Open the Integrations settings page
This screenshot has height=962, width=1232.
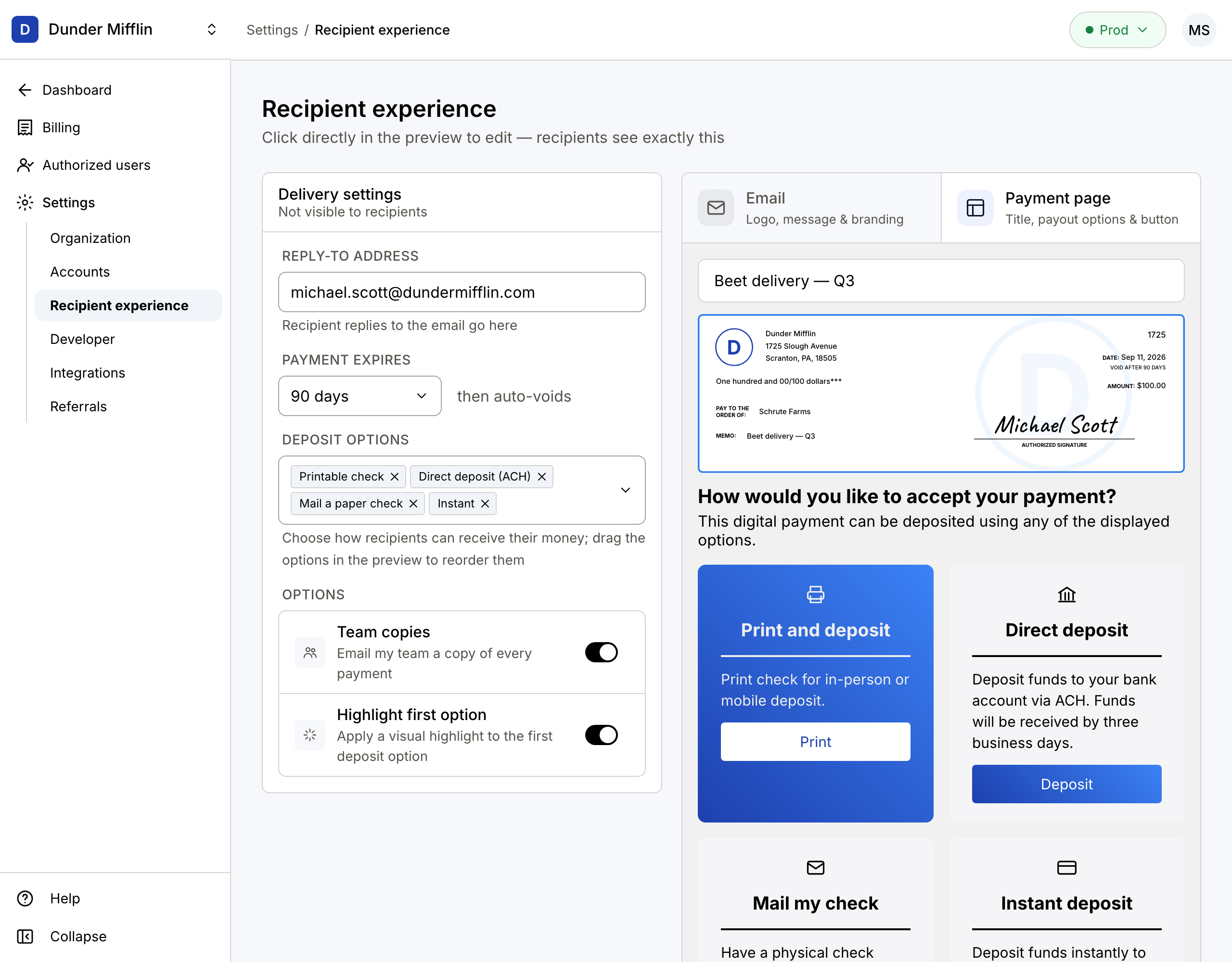click(88, 373)
